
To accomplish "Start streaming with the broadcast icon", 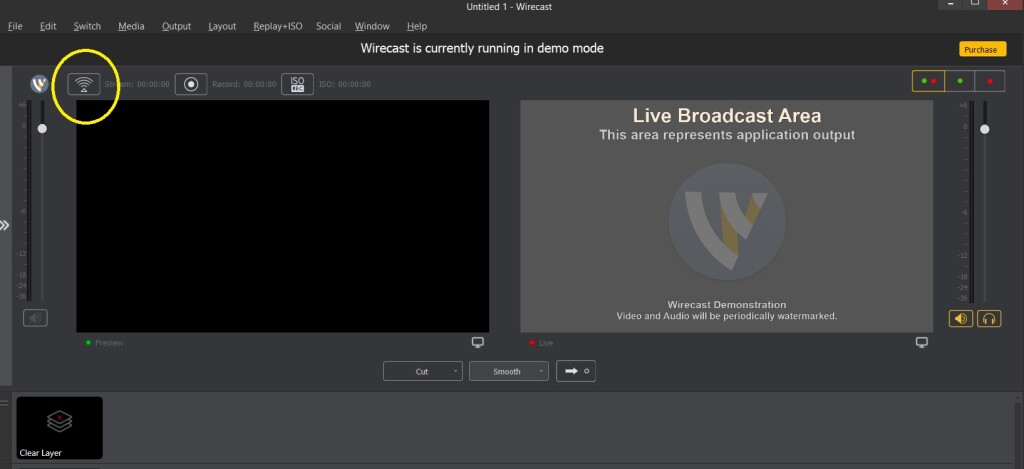I will tap(84, 84).
